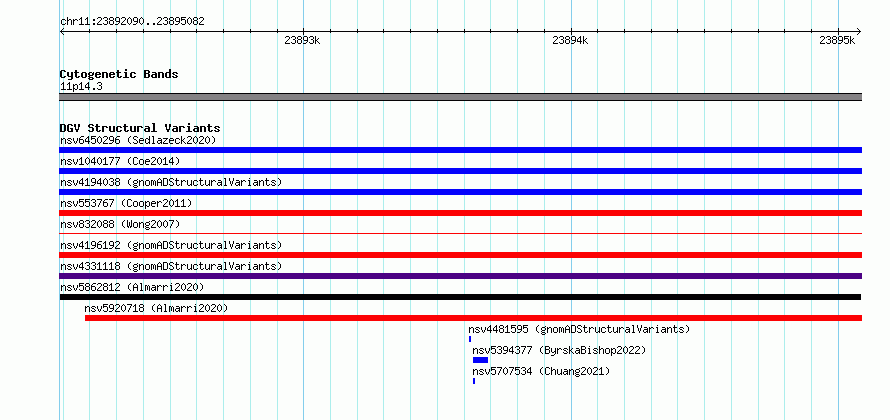Click nsv4331118 (gnomADStructuralVariants) label
The image size is (890, 420).
tap(171, 266)
